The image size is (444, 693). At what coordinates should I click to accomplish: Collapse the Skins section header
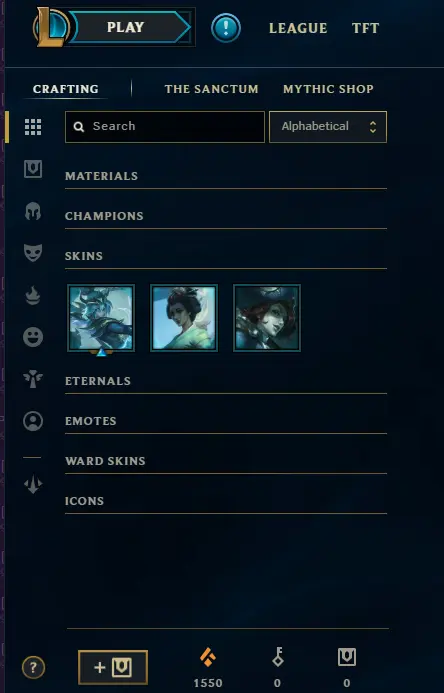pyautogui.click(x=226, y=256)
